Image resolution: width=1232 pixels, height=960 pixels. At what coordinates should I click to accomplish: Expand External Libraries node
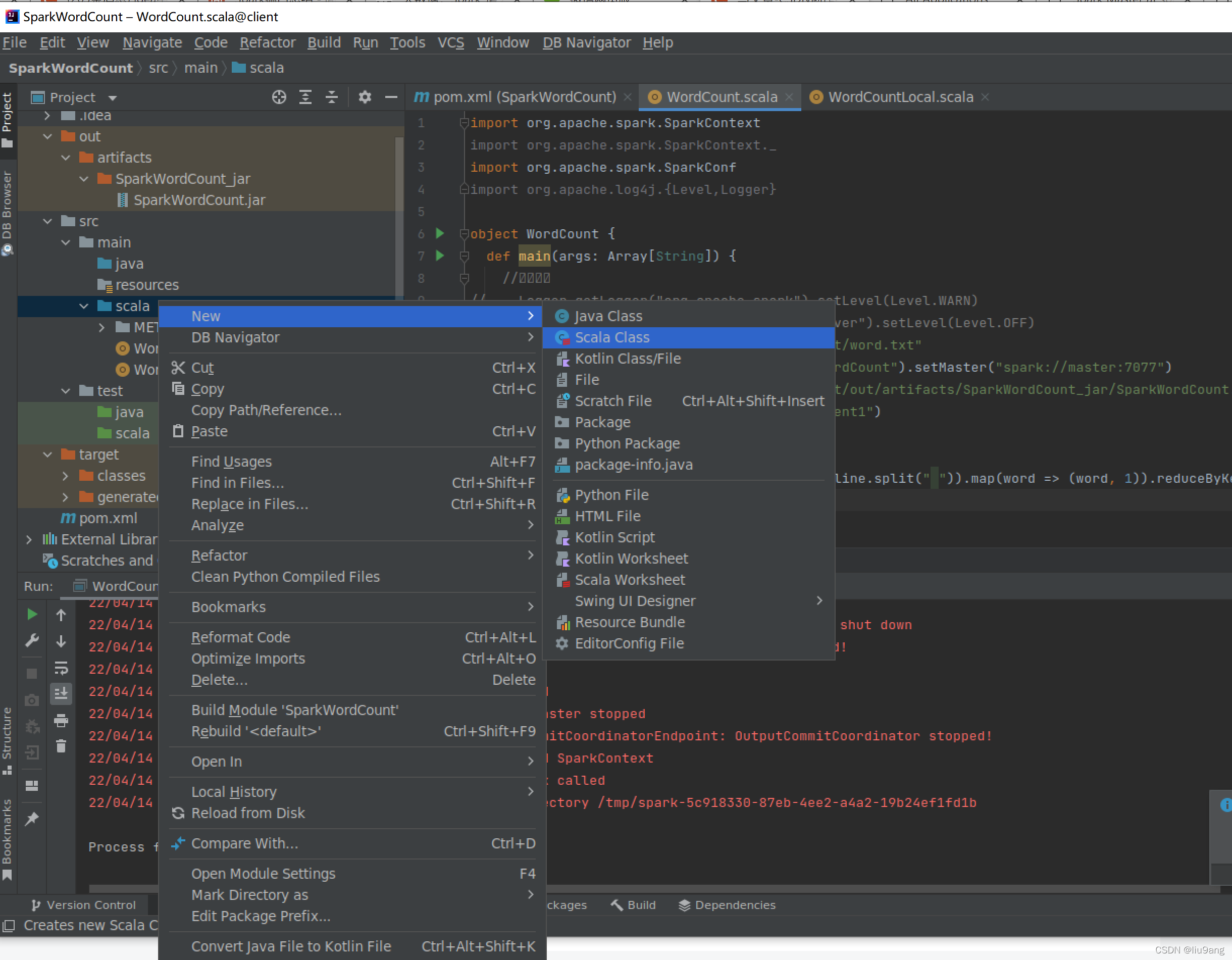[29, 540]
